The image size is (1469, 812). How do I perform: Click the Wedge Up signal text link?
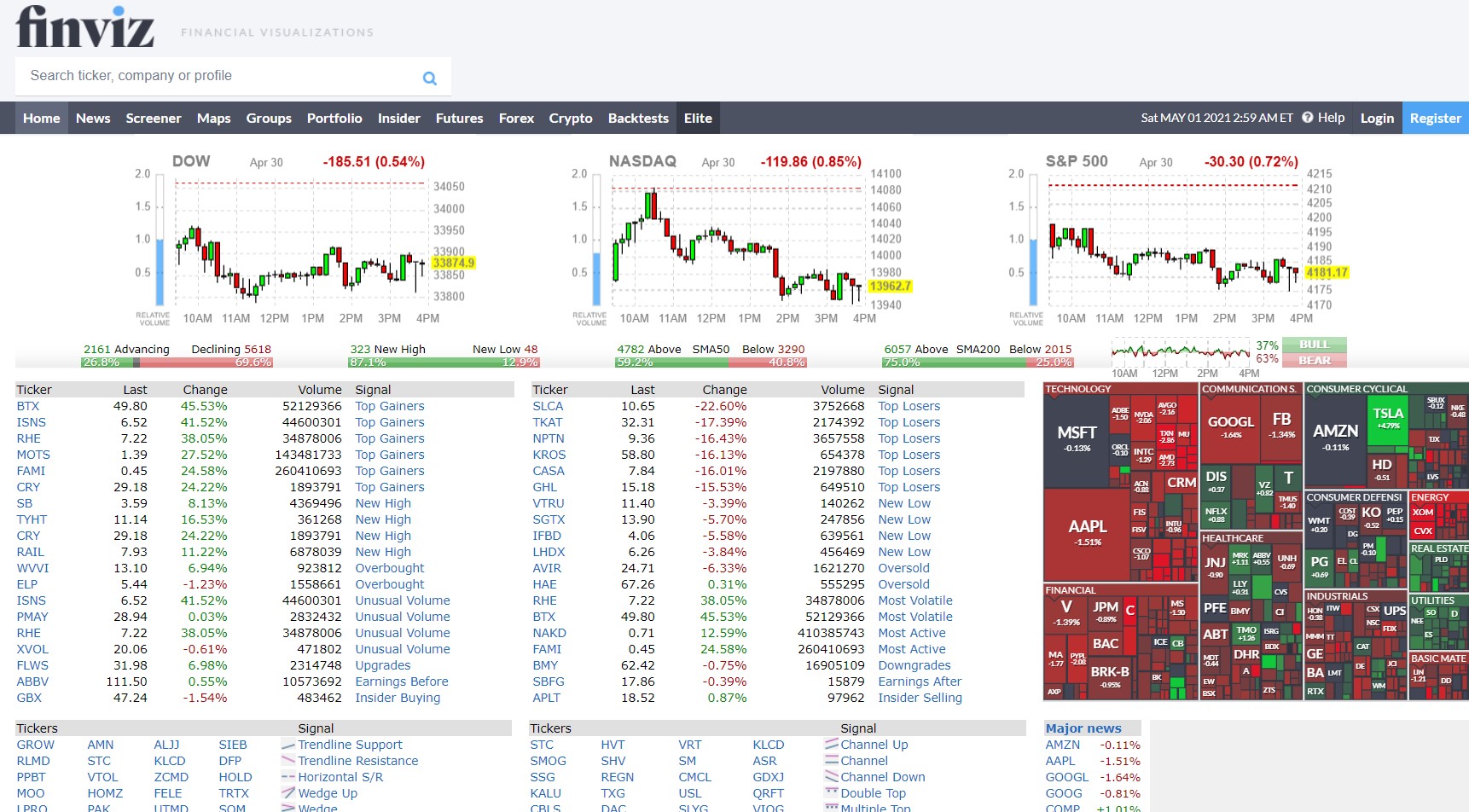tap(328, 793)
